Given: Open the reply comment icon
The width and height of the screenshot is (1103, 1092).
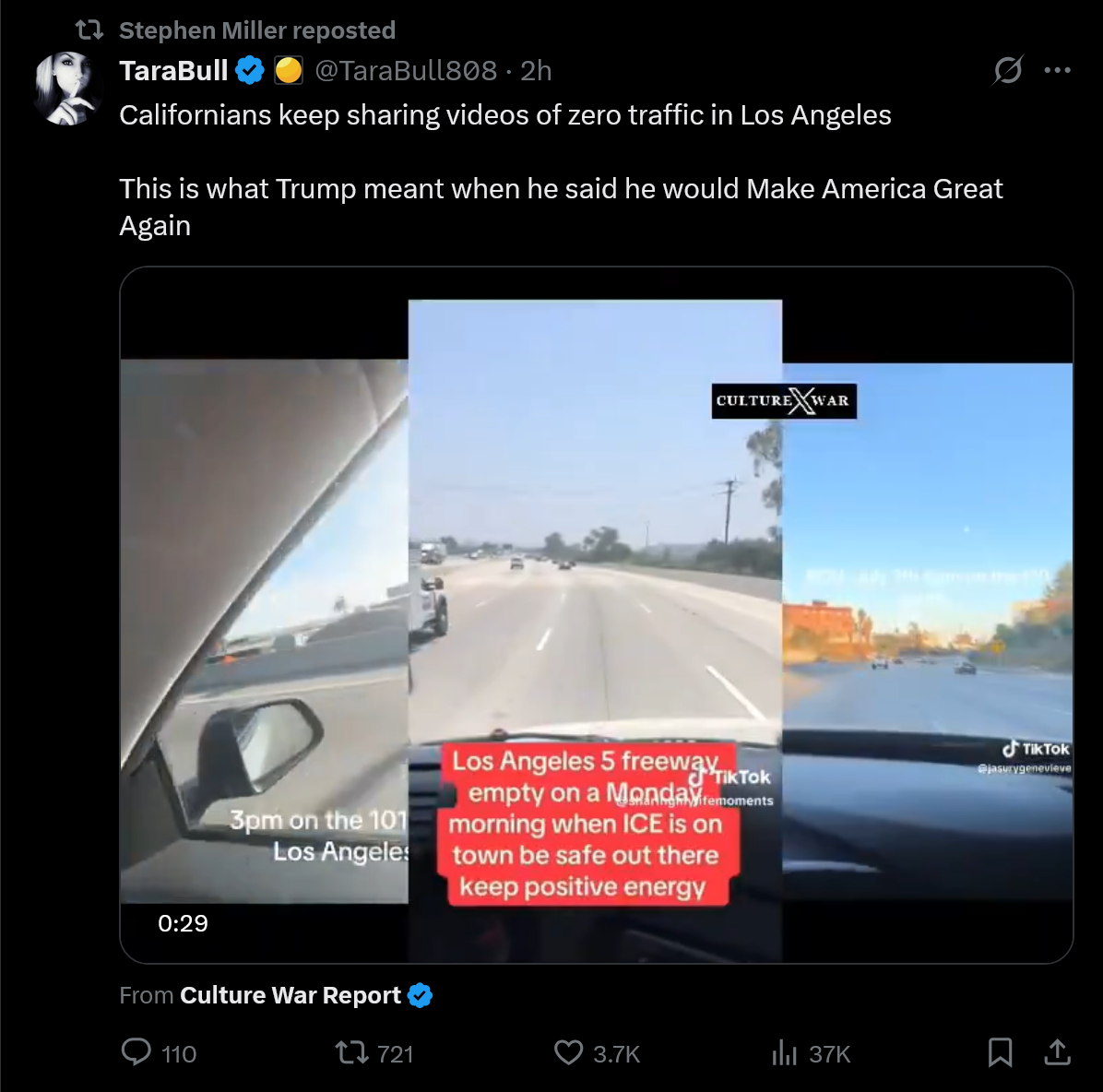Looking at the screenshot, I should [136, 1052].
